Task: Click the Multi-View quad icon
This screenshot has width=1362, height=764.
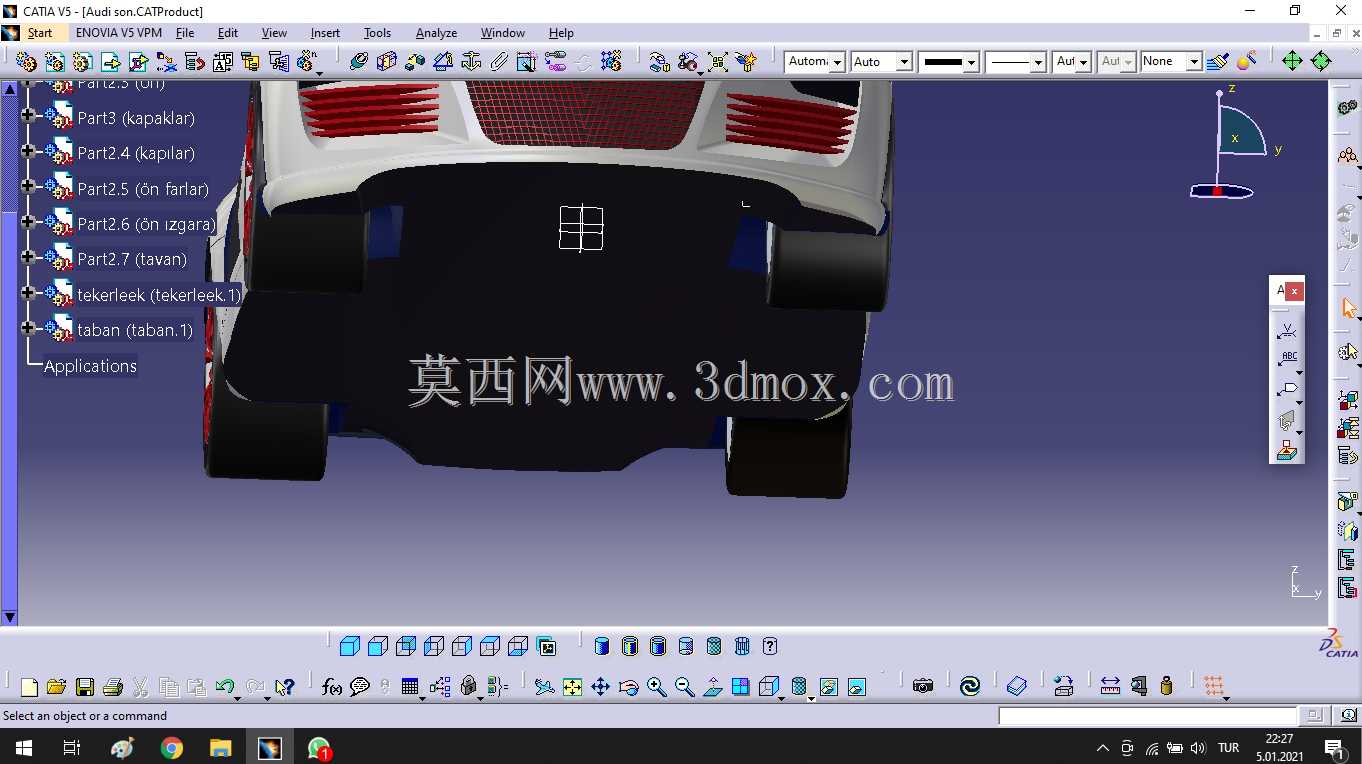Action: pos(740,687)
